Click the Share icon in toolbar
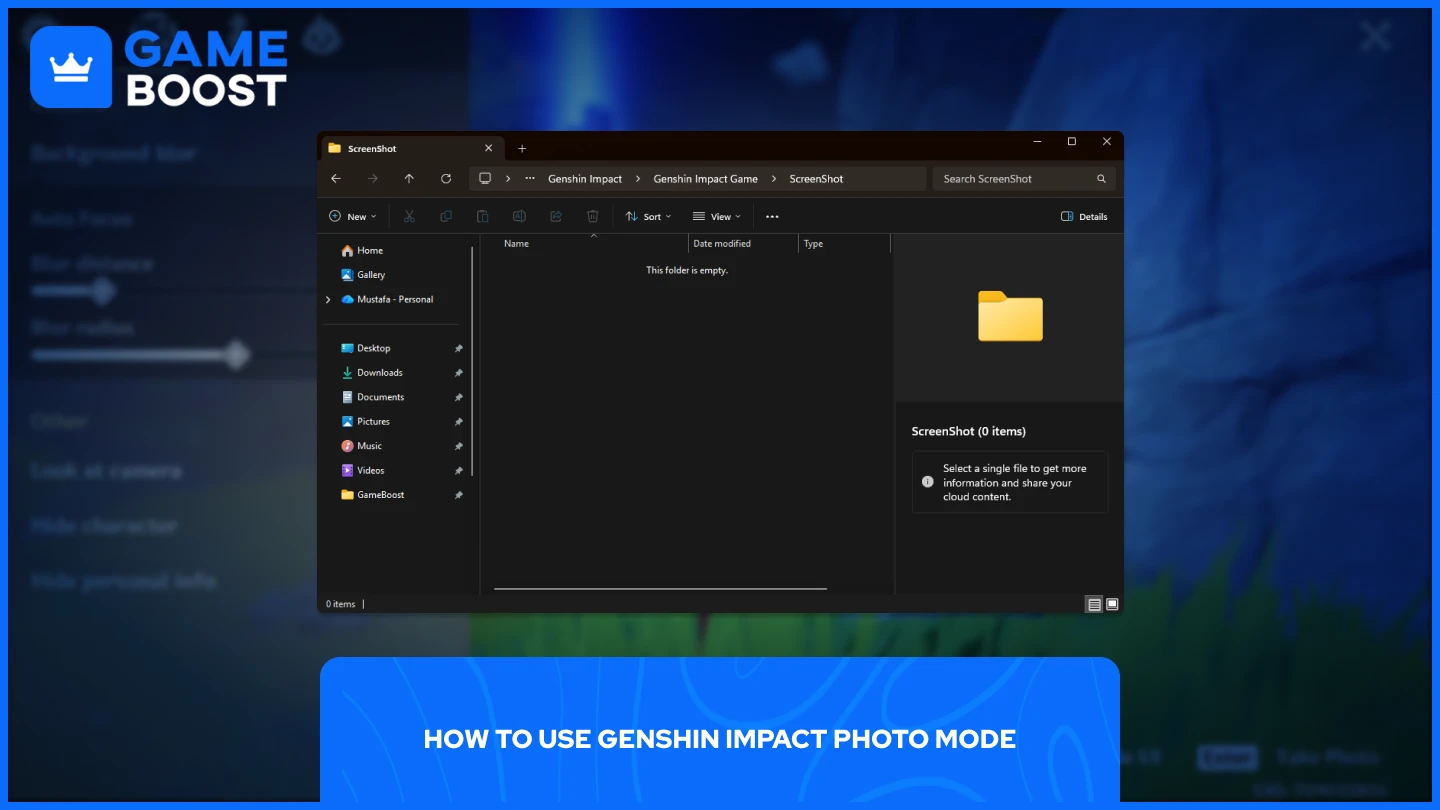Image resolution: width=1440 pixels, height=810 pixels. [556, 216]
